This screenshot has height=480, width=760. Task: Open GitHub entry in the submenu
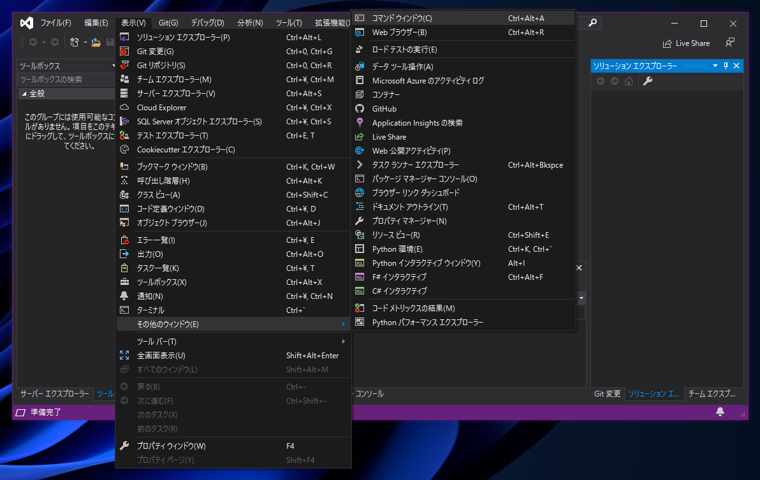pos(463,109)
